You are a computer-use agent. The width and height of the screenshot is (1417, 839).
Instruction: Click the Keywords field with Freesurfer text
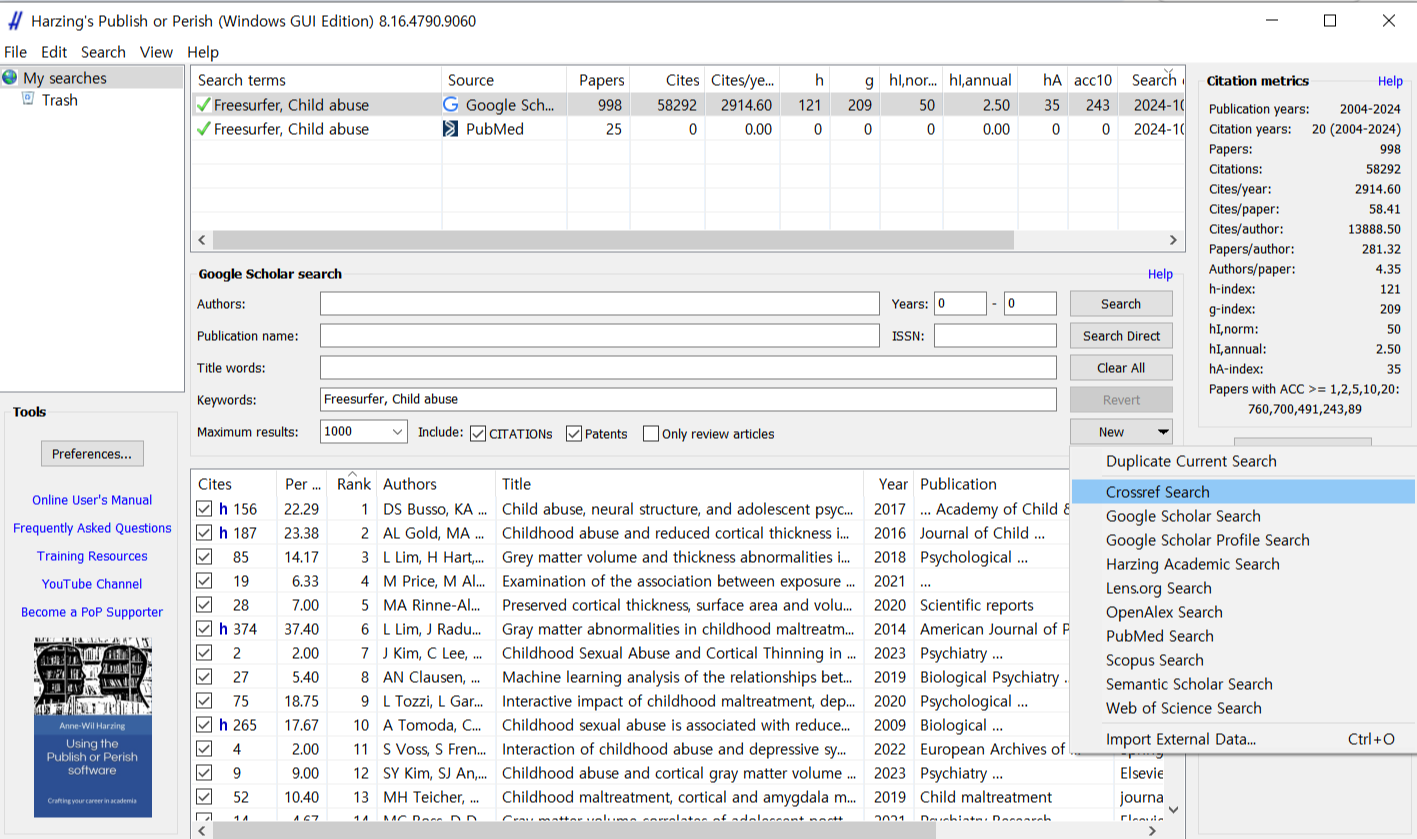[688, 400]
